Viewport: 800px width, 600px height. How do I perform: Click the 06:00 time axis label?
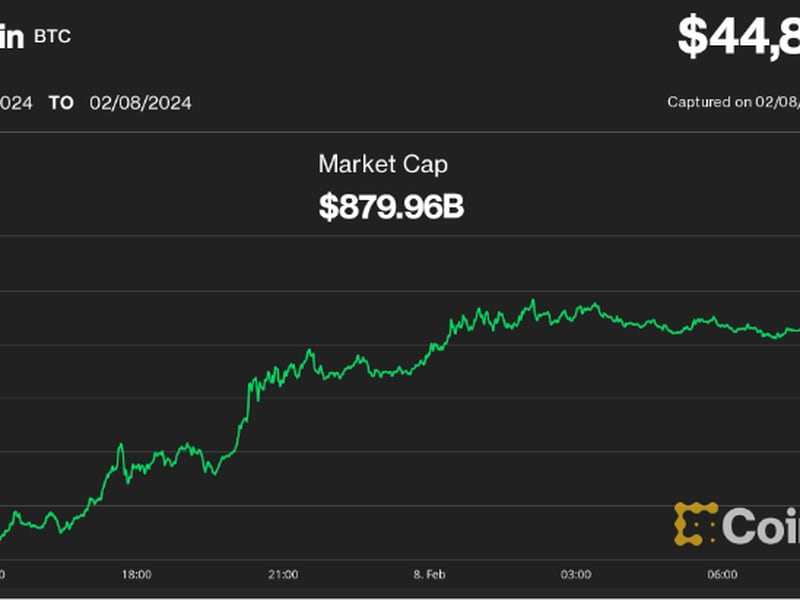(x=722, y=574)
